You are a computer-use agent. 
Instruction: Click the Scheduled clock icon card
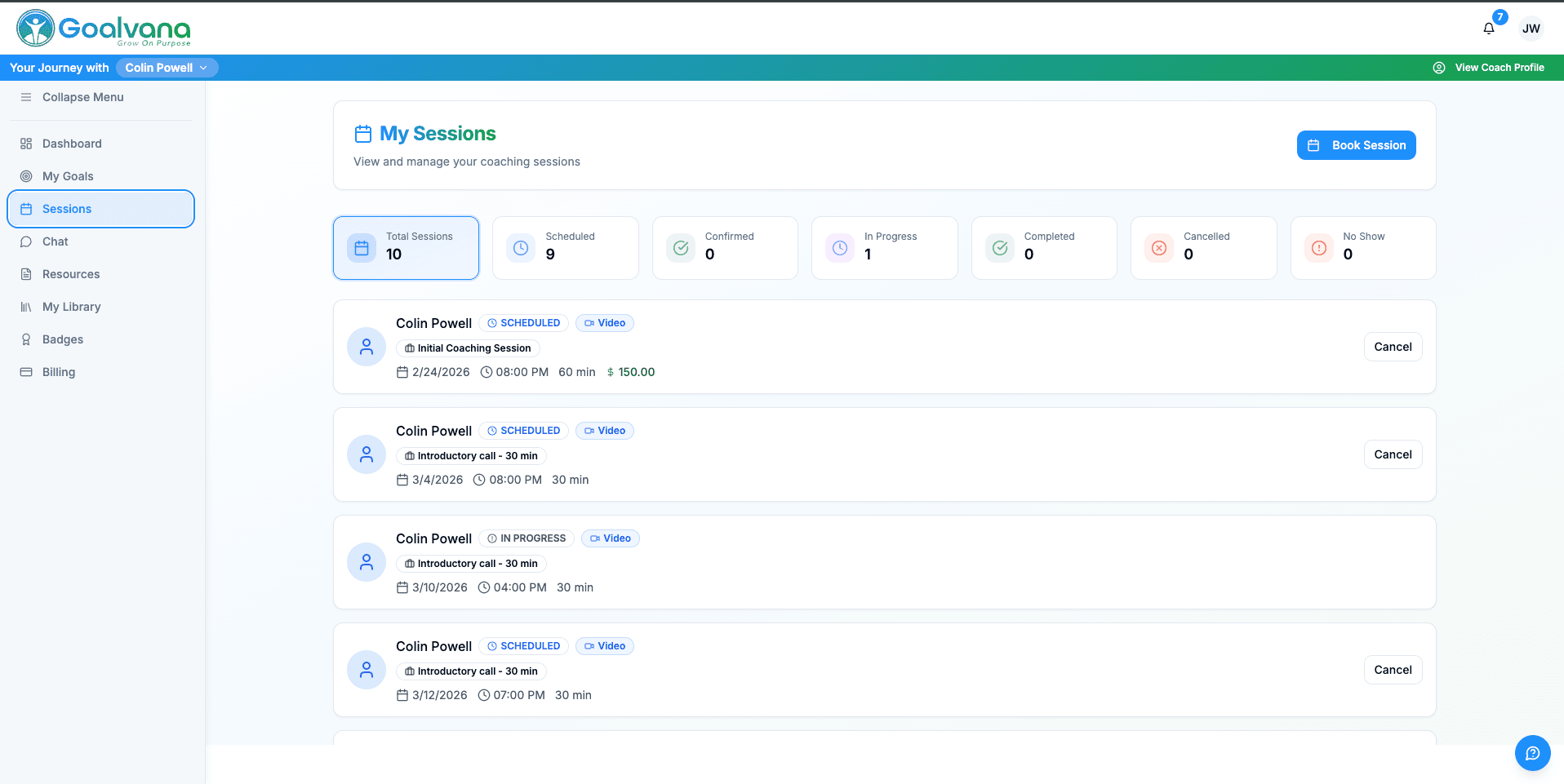521,248
